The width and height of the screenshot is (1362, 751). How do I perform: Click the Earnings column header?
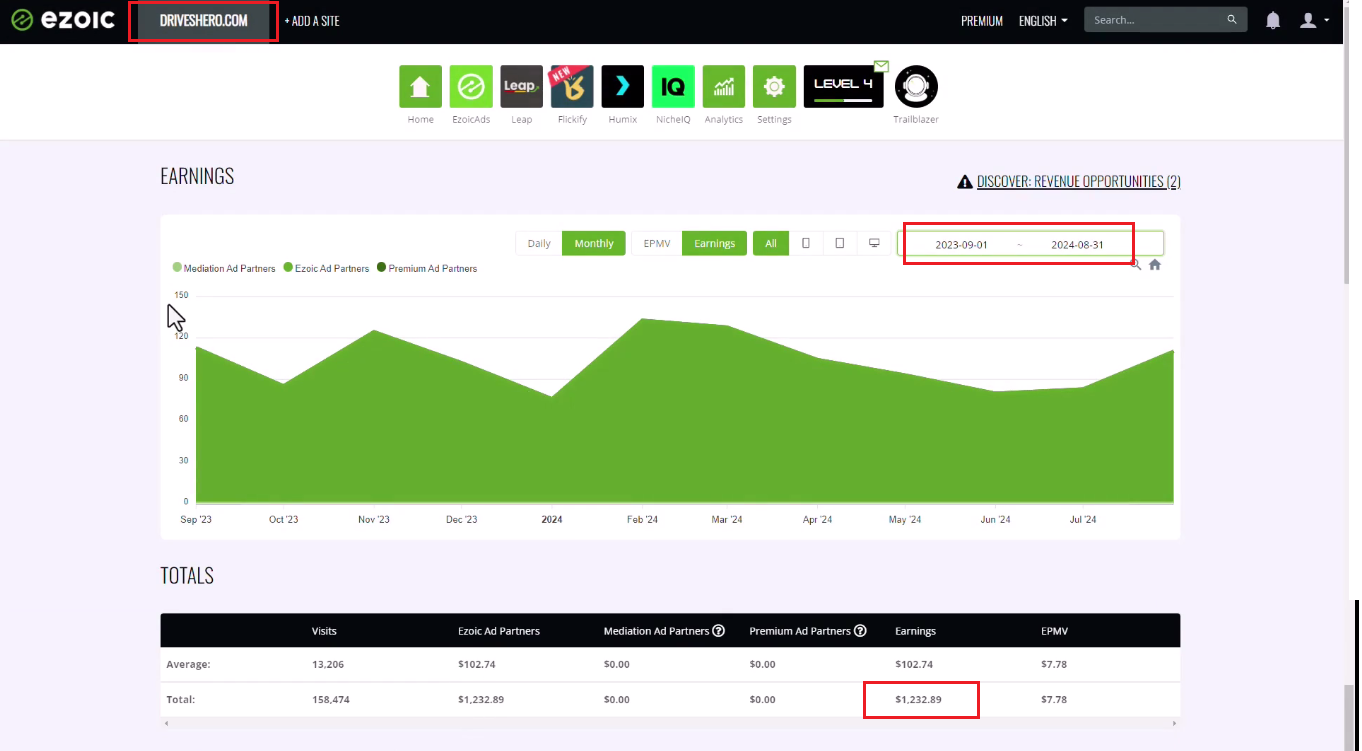coord(915,631)
